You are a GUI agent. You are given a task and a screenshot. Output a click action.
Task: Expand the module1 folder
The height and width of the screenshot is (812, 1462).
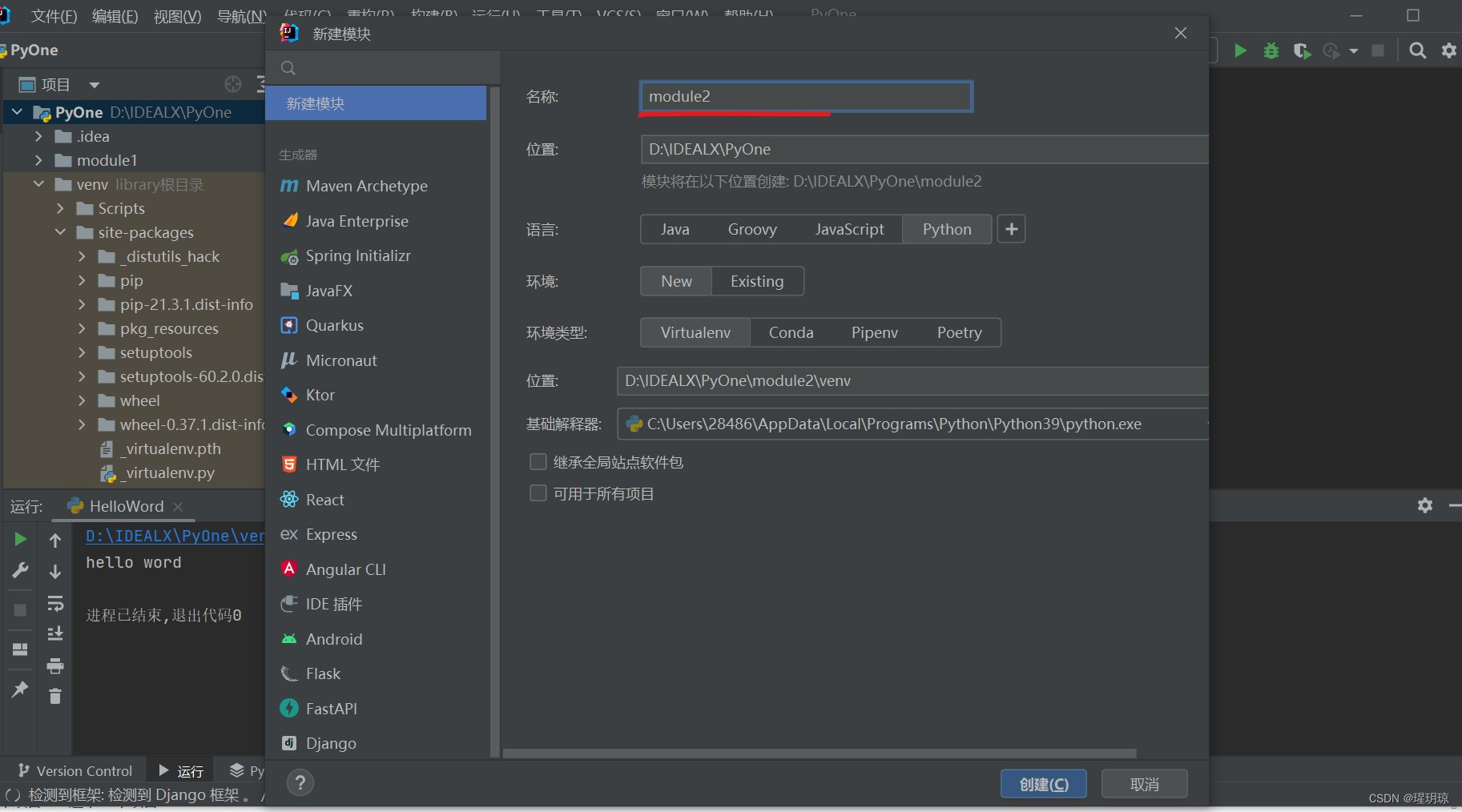(38, 160)
